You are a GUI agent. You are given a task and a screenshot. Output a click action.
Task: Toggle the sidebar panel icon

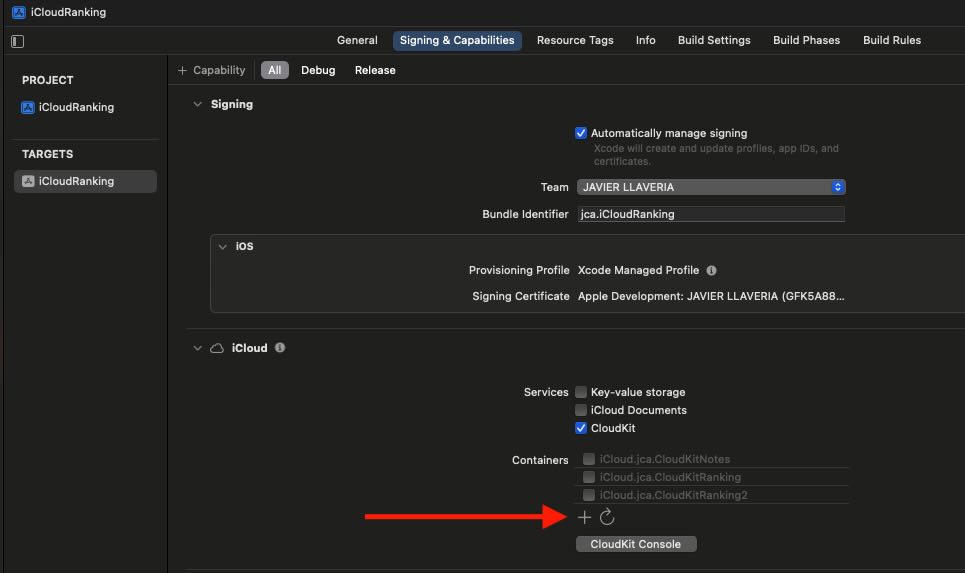click(x=17, y=41)
